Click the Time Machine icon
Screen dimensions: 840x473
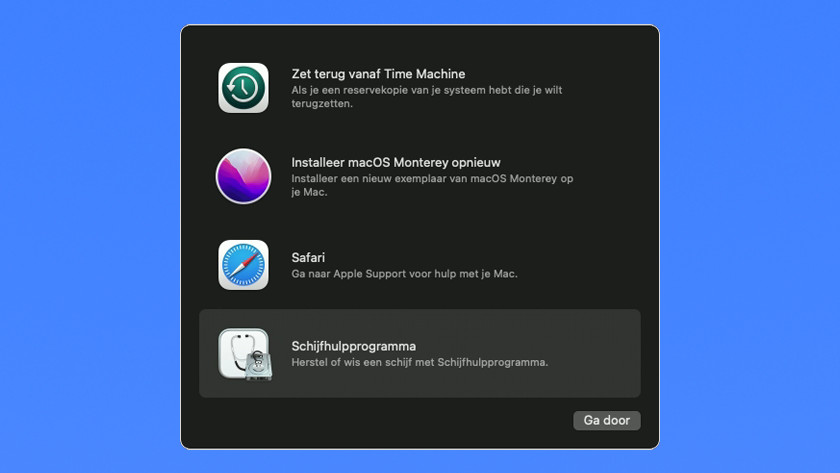[243, 88]
